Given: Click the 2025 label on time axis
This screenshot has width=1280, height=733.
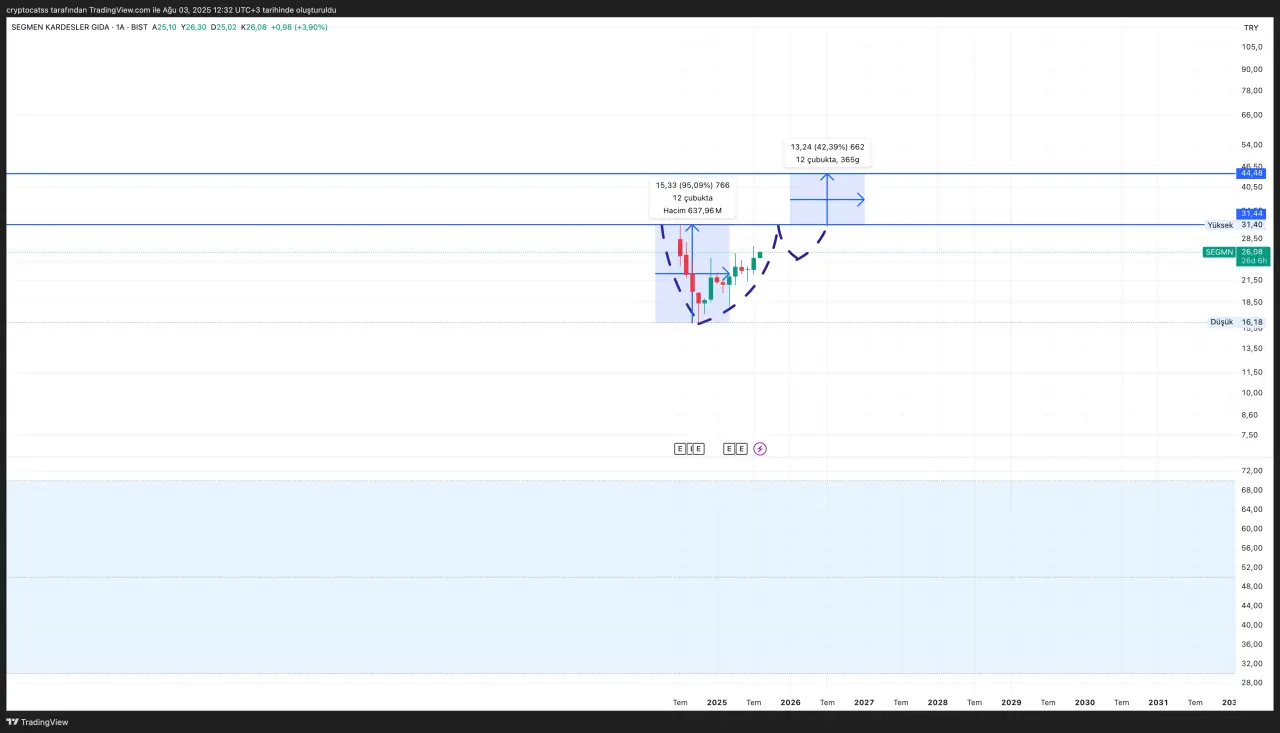Looking at the screenshot, I should click(x=717, y=703).
